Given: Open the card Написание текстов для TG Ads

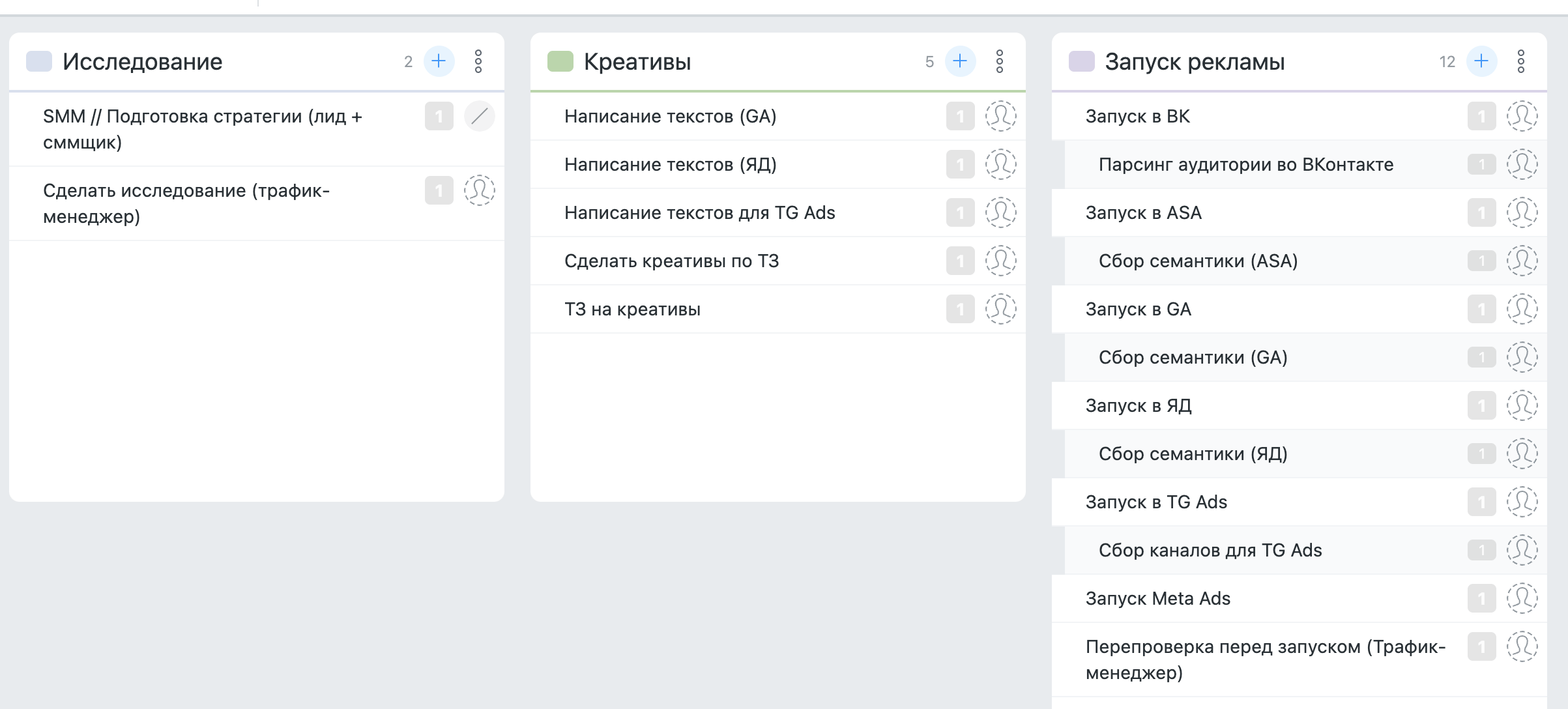Looking at the screenshot, I should tap(701, 212).
